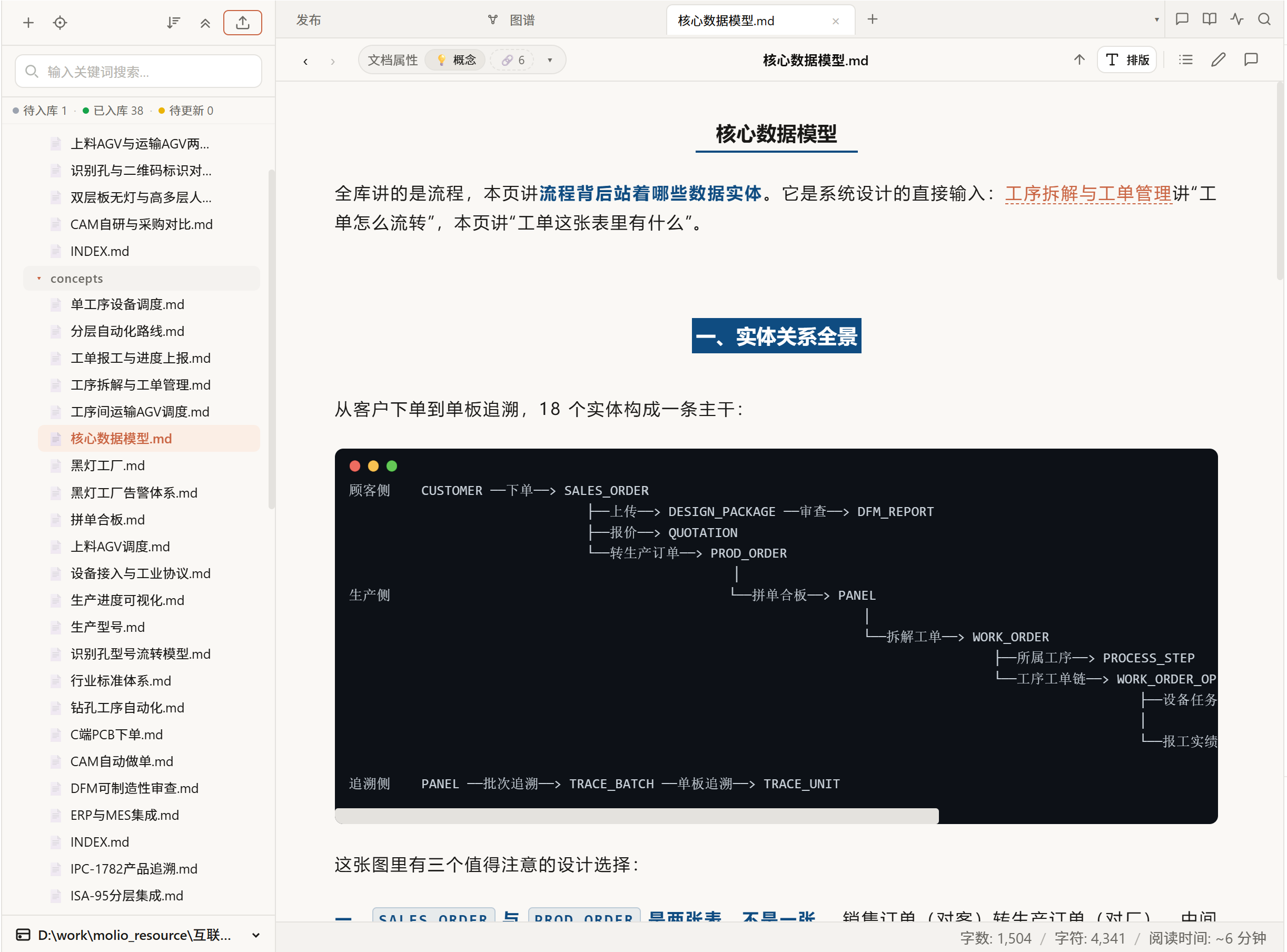This screenshot has width=1287, height=952.
Task: Focus the keyword search input field
Action: [x=138, y=72]
